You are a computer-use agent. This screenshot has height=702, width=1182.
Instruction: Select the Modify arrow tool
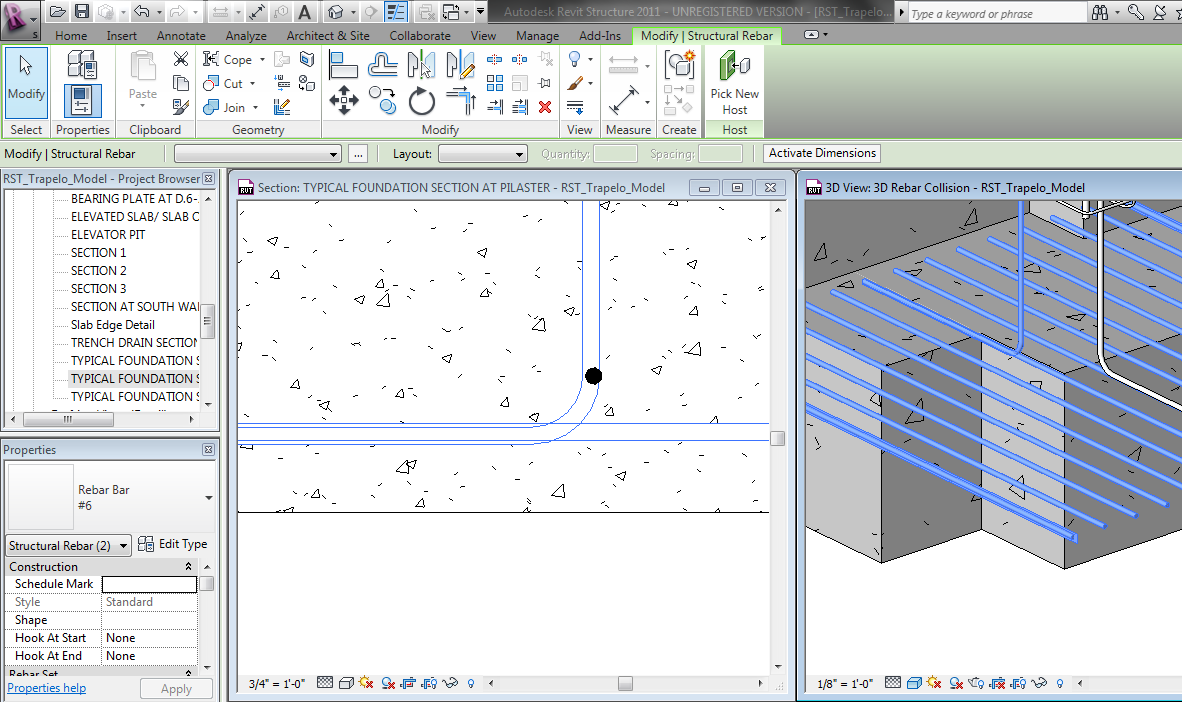point(26,82)
